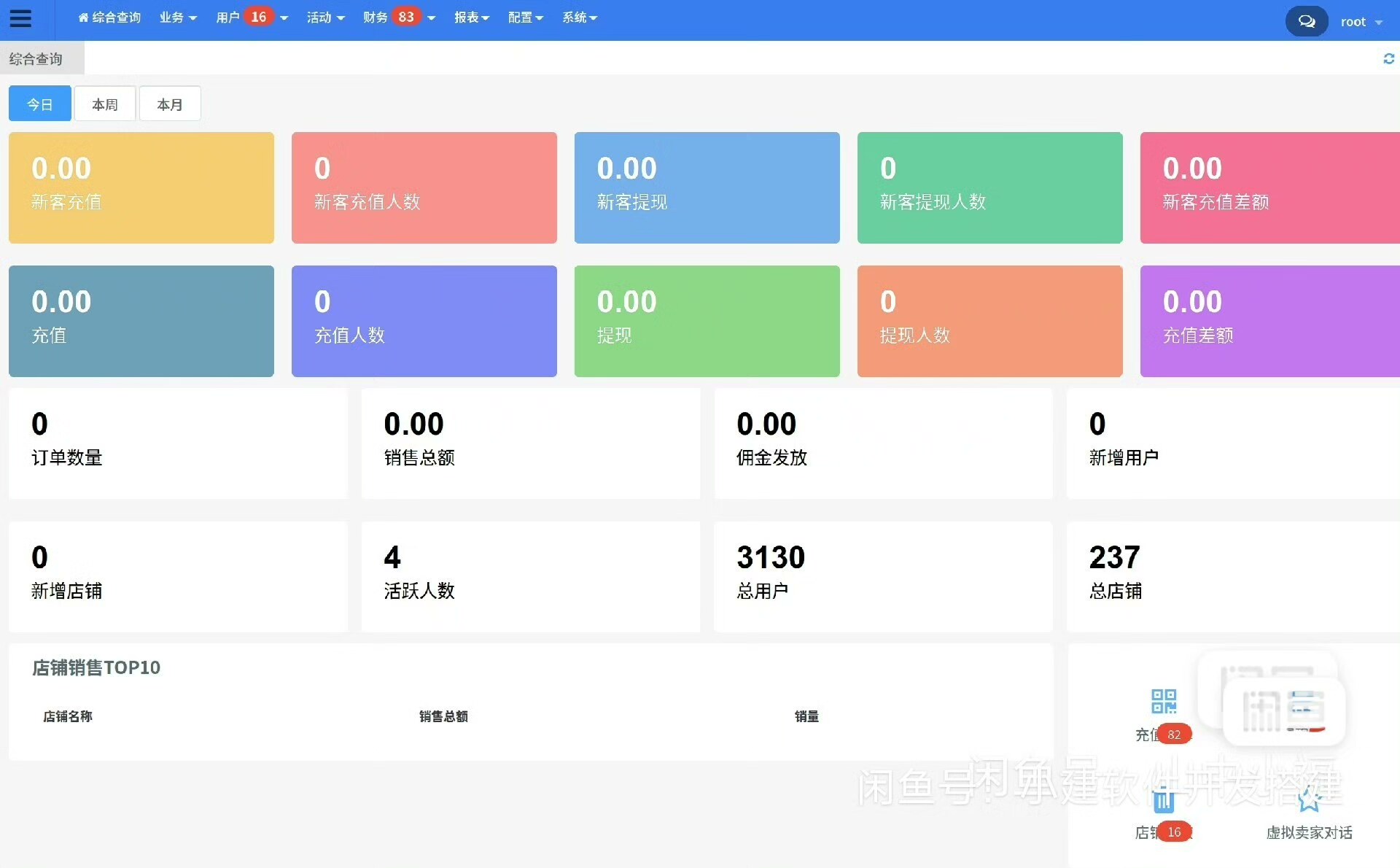This screenshot has height=868, width=1400.
Task: Click the 总用户 3130 stat card
Action: point(883,576)
